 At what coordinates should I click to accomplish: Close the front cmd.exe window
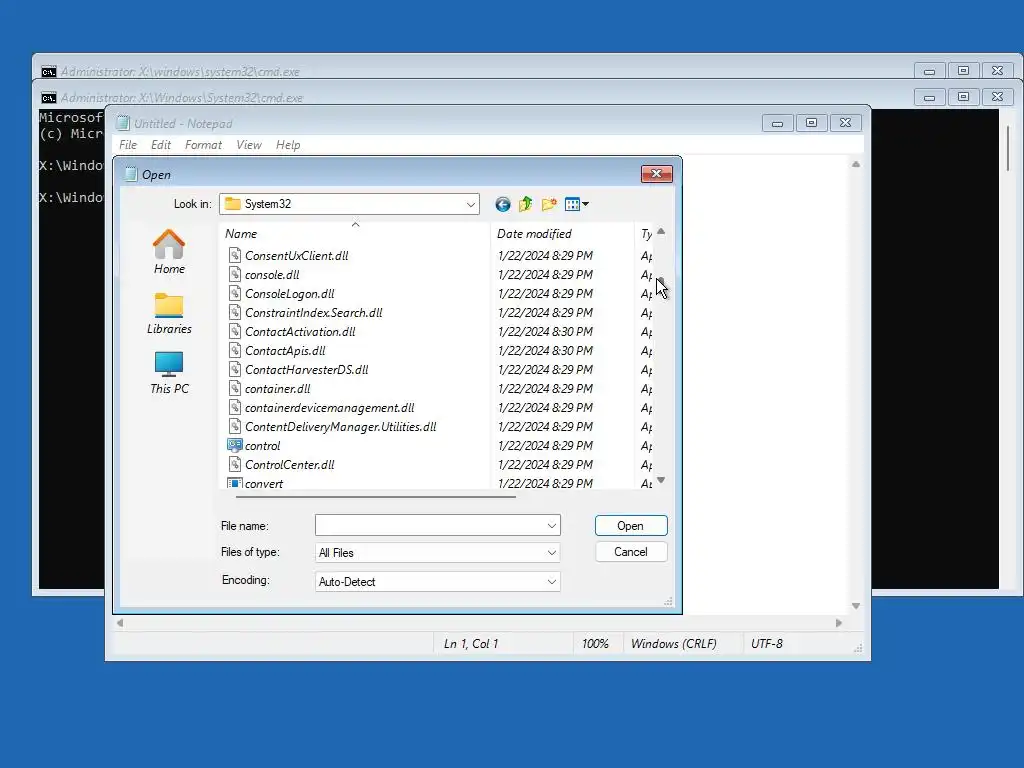[997, 97]
